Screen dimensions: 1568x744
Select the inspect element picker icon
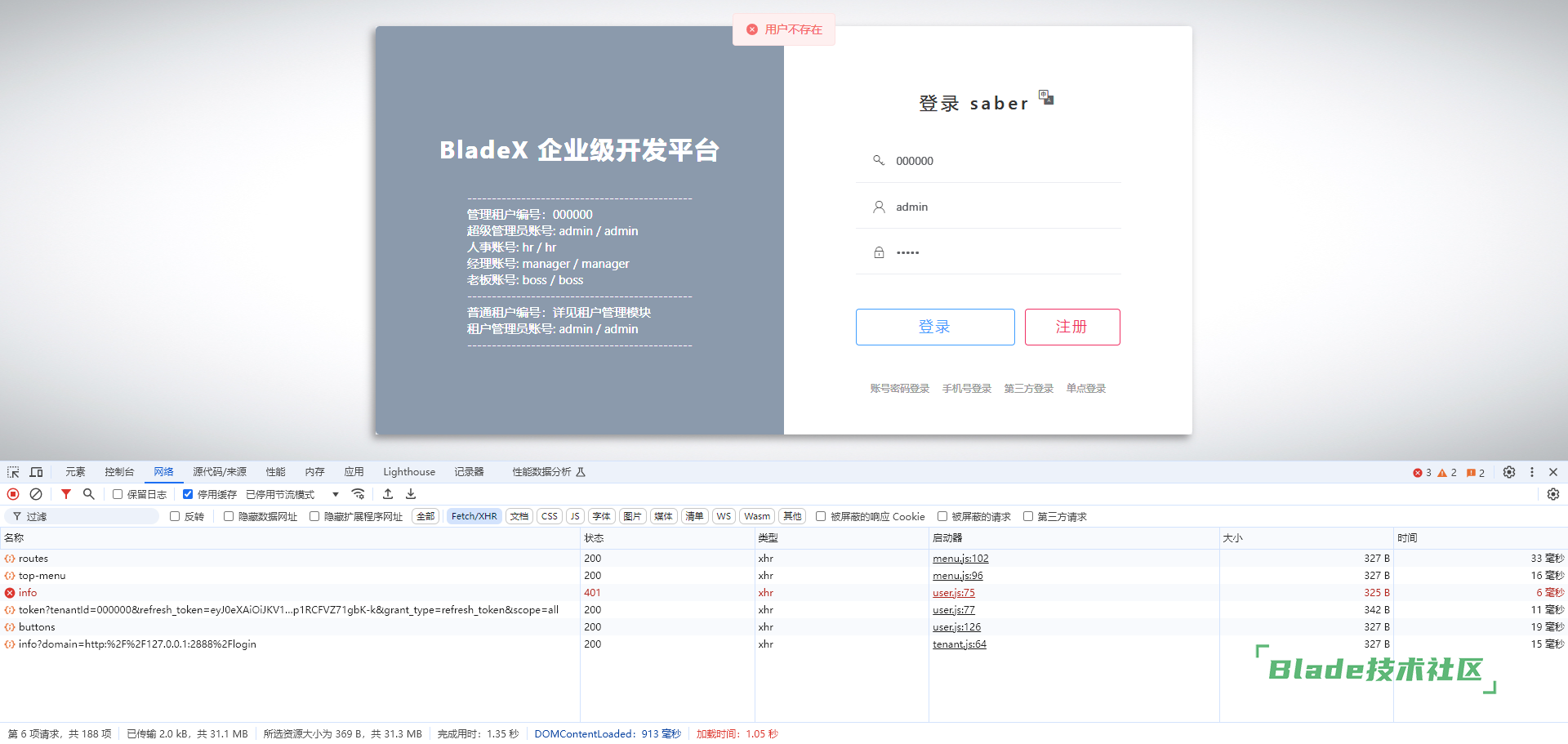[x=13, y=472]
